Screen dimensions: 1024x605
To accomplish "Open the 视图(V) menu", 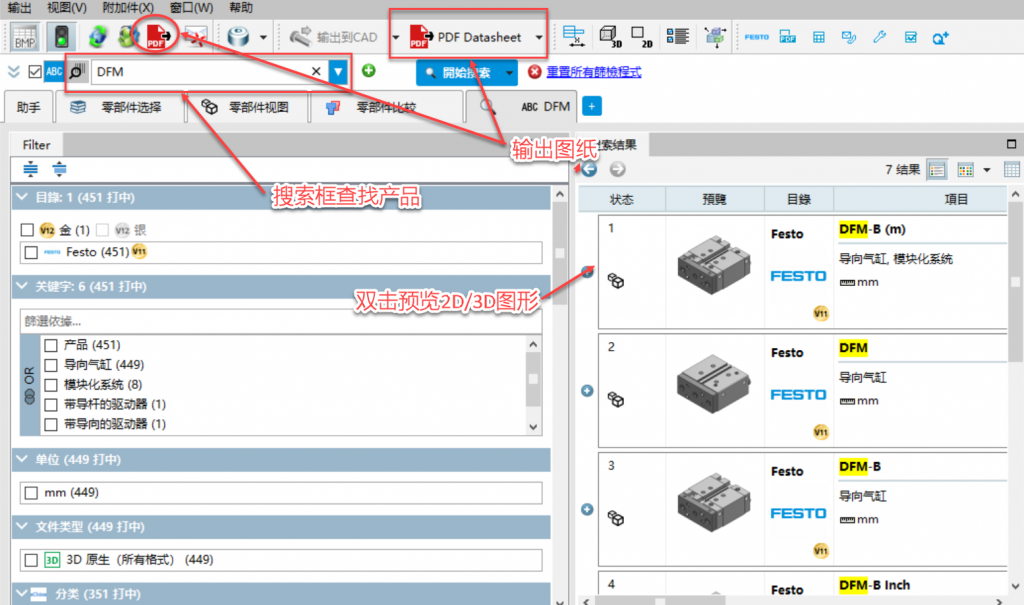I will [x=66, y=8].
